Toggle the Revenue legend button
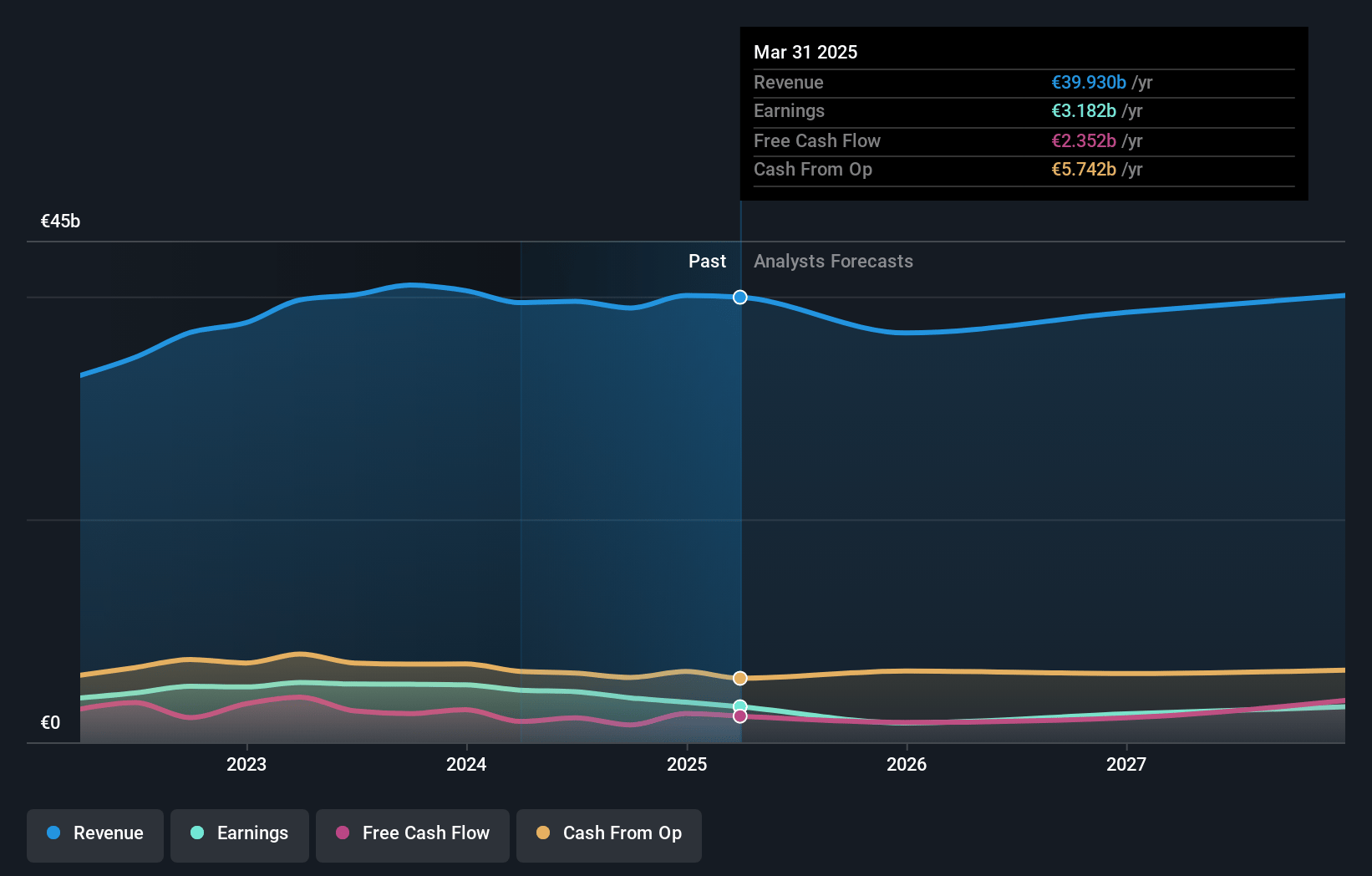1372x876 pixels. click(x=95, y=834)
